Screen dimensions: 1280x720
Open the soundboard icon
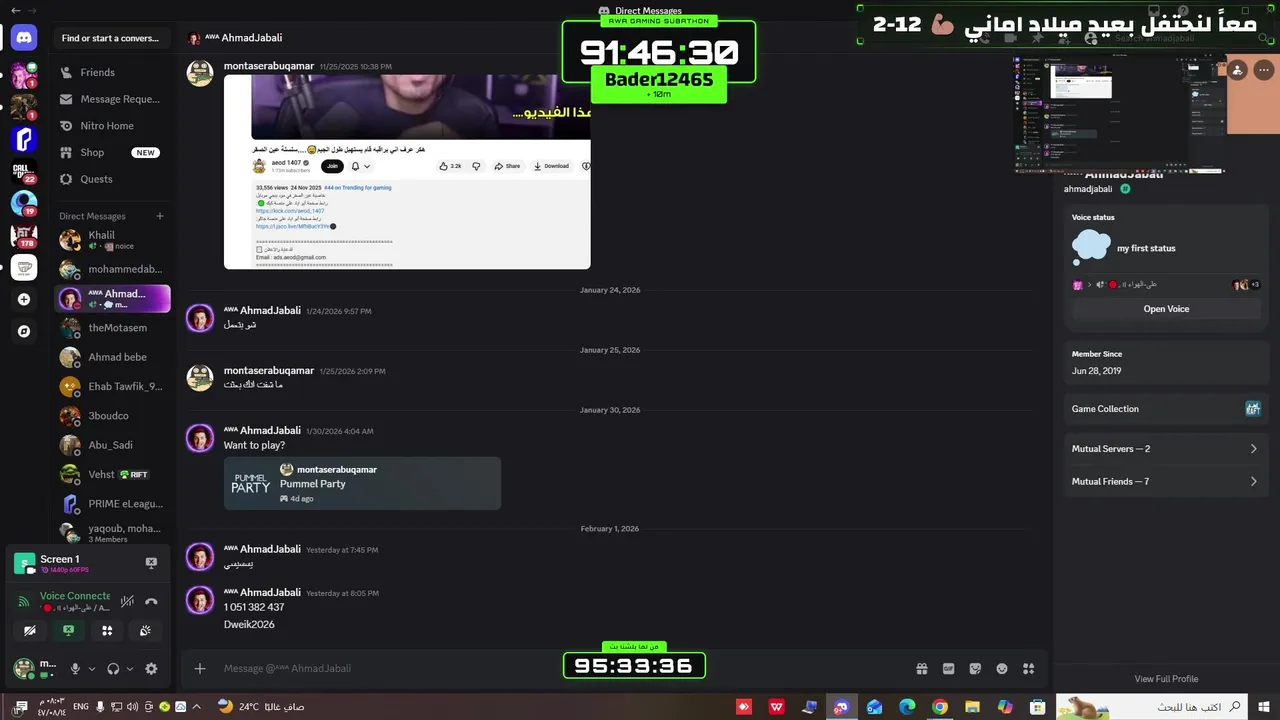pos(145,630)
